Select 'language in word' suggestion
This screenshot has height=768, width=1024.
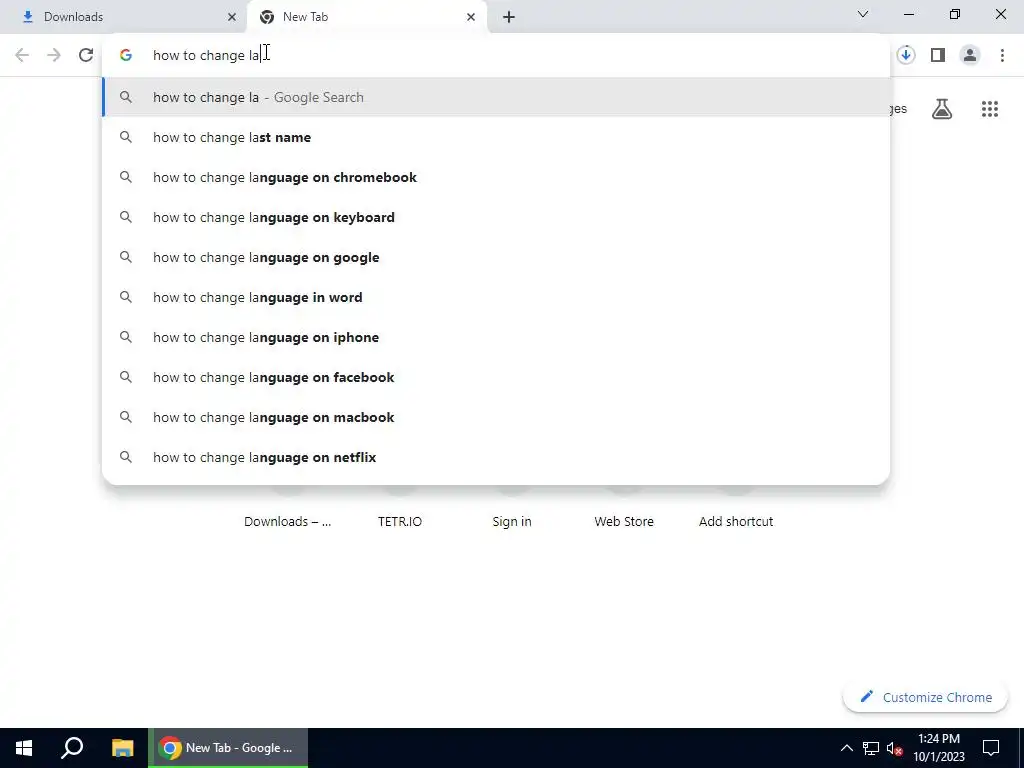[496, 297]
